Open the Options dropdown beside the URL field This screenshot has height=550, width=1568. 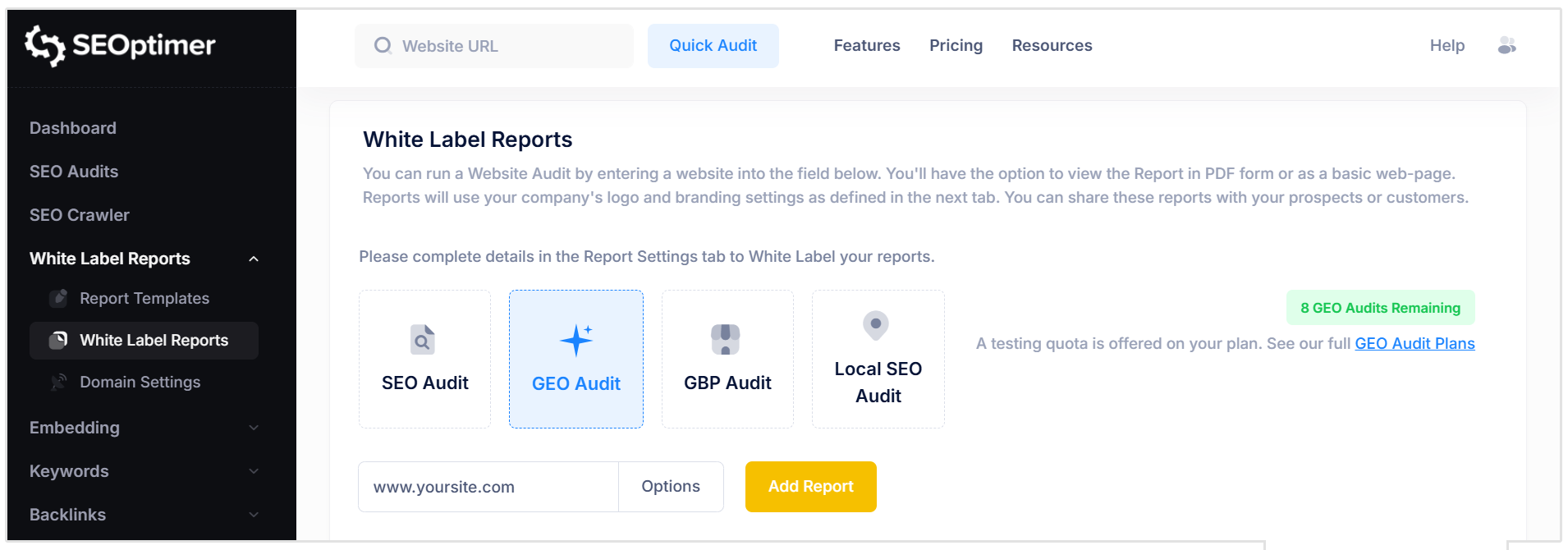671,487
